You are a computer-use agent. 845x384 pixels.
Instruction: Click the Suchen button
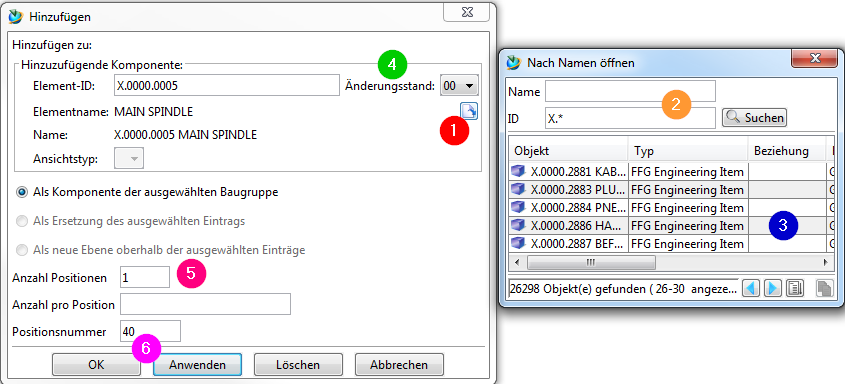[754, 117]
